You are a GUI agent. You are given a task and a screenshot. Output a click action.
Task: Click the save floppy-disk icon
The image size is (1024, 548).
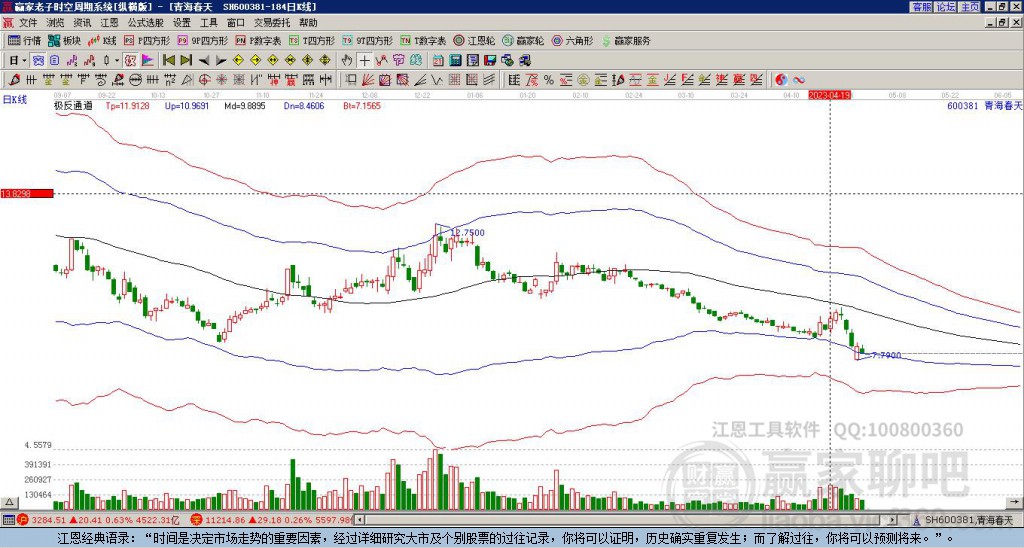point(490,61)
